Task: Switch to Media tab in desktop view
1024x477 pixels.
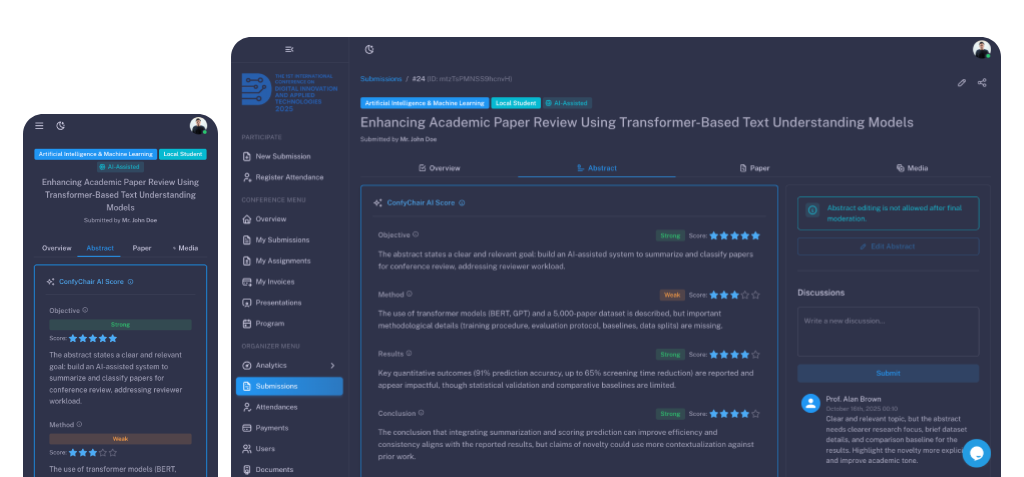Action: [912, 168]
